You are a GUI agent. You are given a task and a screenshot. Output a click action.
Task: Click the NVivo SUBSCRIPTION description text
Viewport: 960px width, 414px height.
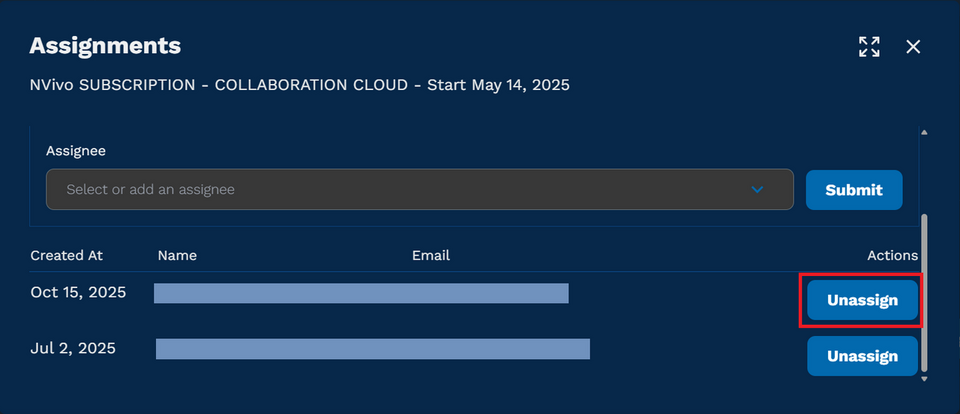tap(300, 85)
